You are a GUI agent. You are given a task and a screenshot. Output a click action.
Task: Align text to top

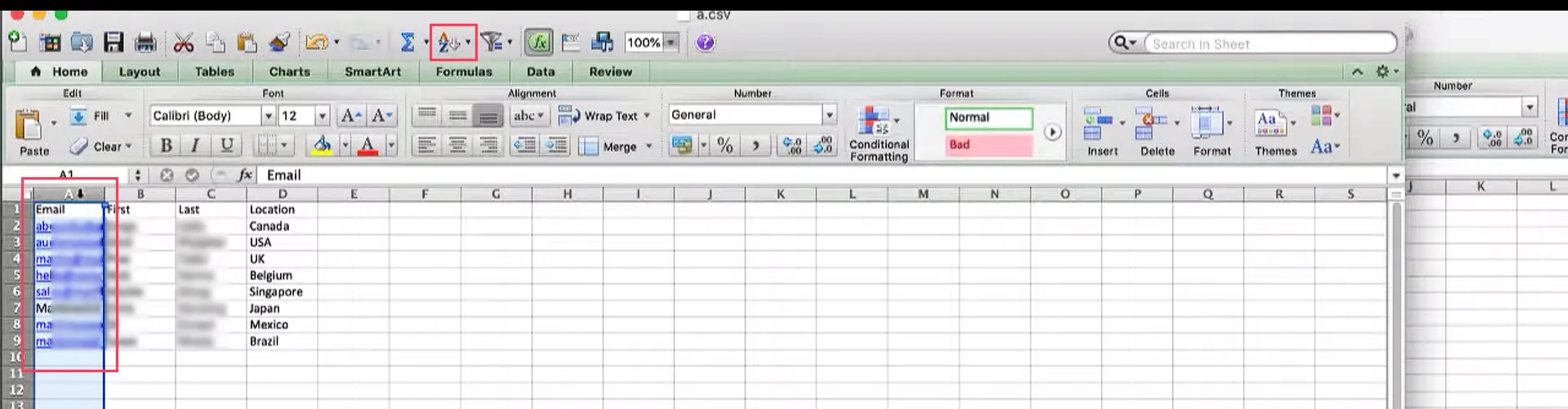[x=427, y=116]
